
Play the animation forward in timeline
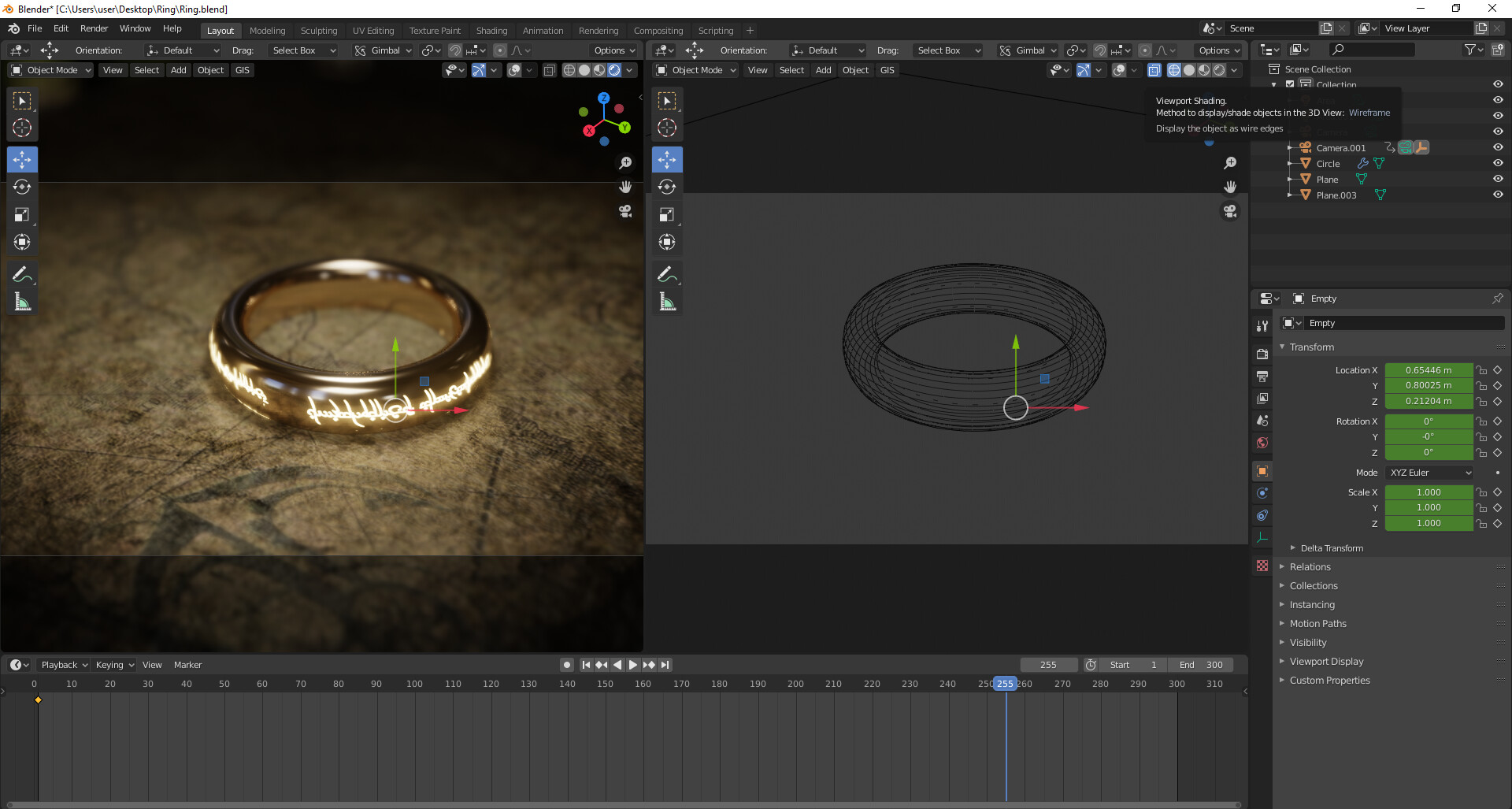click(x=633, y=665)
